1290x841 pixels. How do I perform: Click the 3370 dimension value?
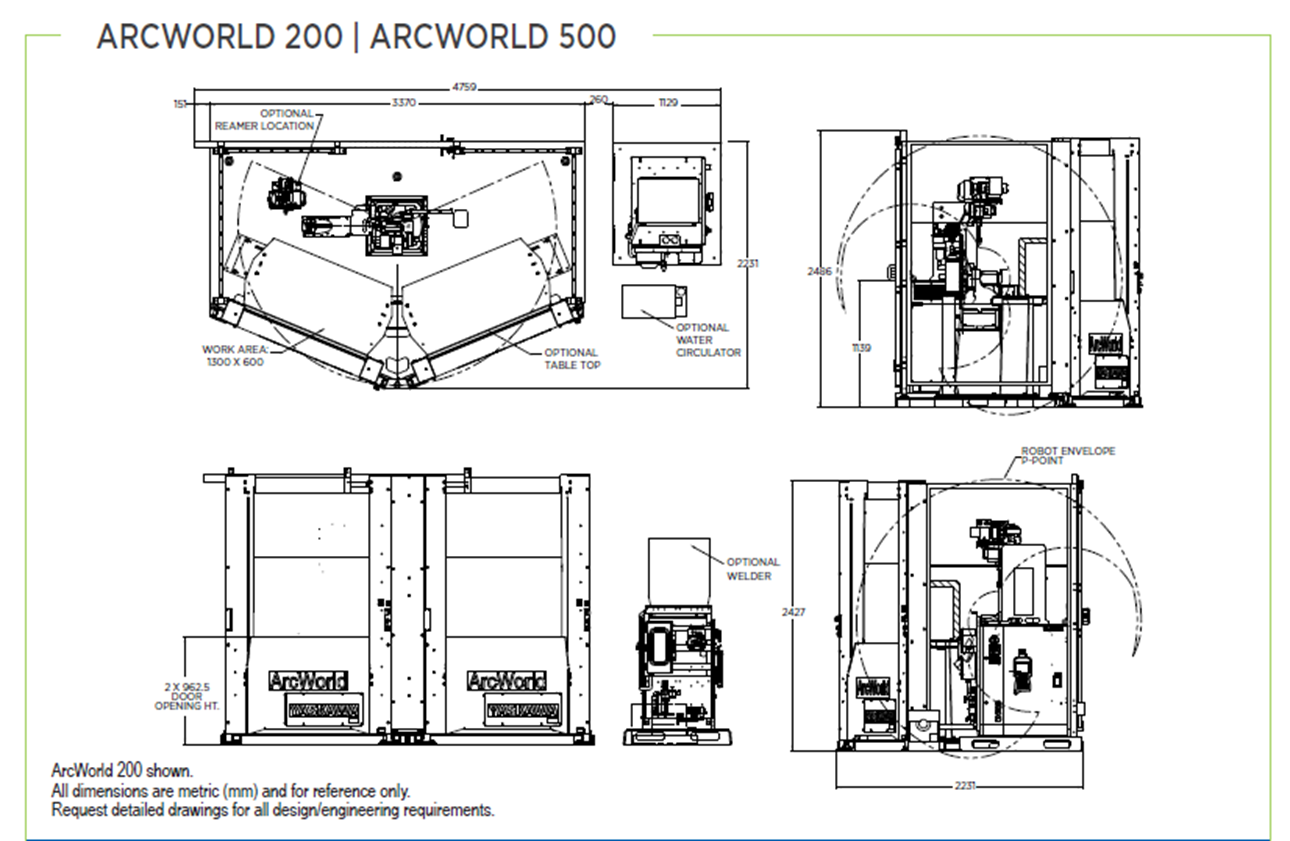click(403, 102)
